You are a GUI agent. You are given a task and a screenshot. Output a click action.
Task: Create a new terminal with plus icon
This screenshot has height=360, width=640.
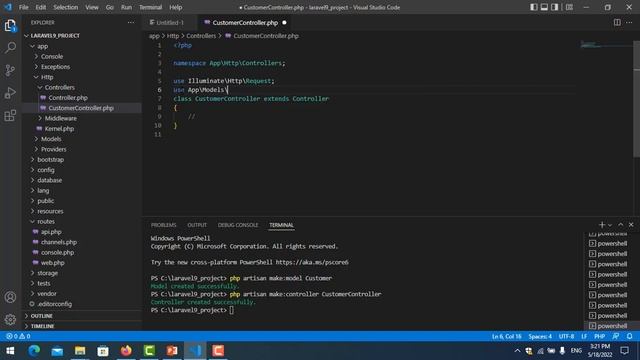(602, 225)
